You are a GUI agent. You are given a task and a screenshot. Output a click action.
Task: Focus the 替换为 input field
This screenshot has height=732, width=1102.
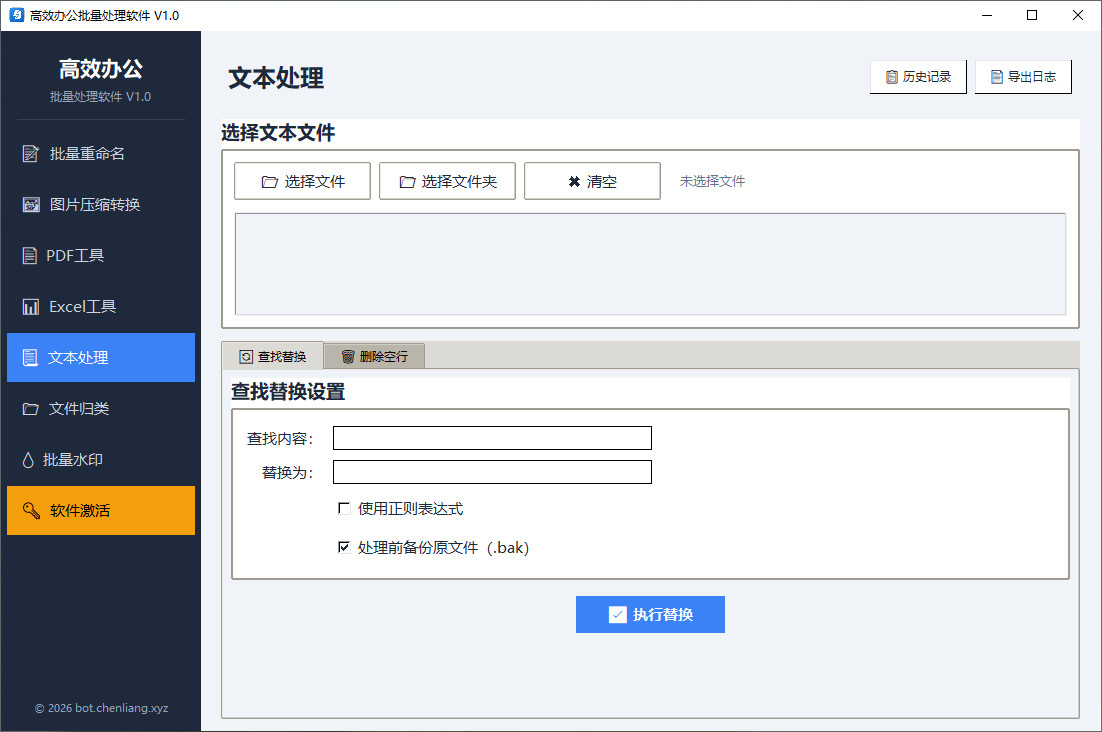492,472
